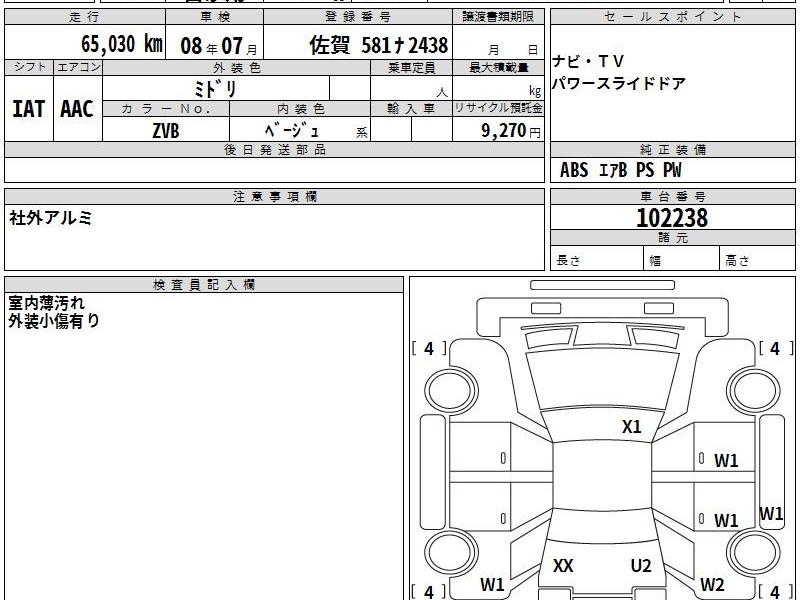Image resolution: width=800 pixels, height=600 pixels.
Task: Click the 注意事項欄 section header
Action: [274, 196]
